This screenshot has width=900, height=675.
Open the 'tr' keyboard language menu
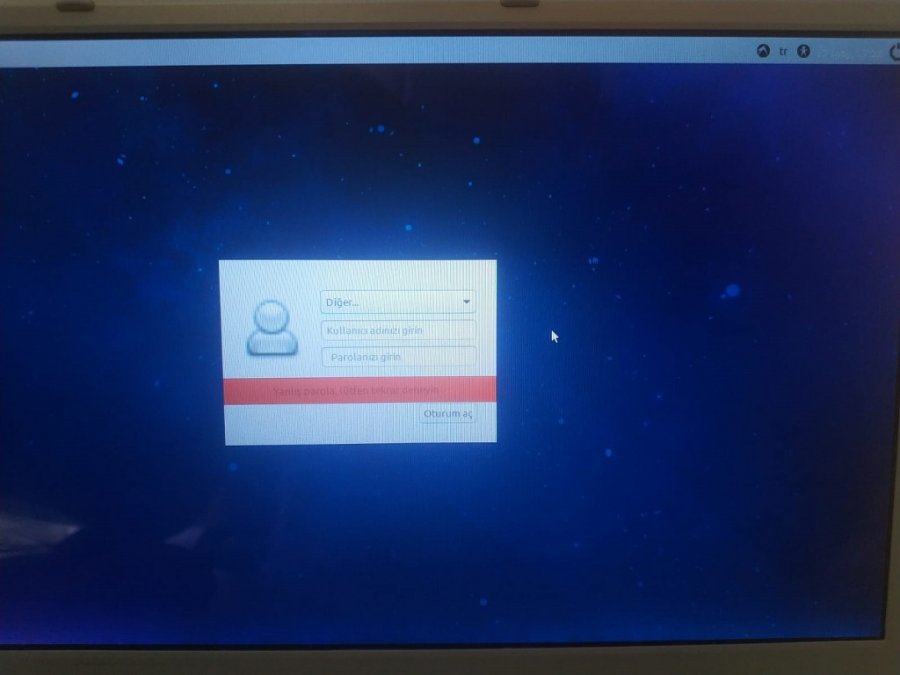pos(783,52)
